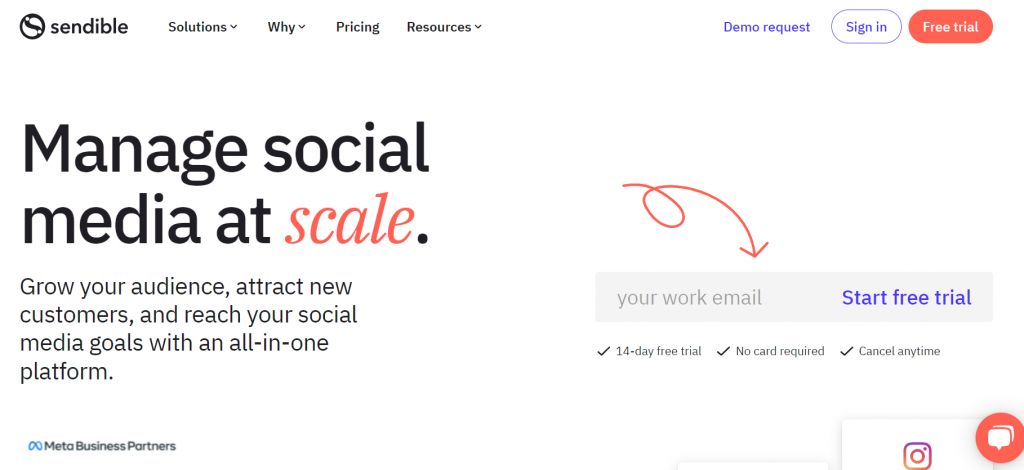Click the checkmark beside 14-day free trial
Image resolution: width=1024 pixels, height=470 pixels.
coord(603,351)
